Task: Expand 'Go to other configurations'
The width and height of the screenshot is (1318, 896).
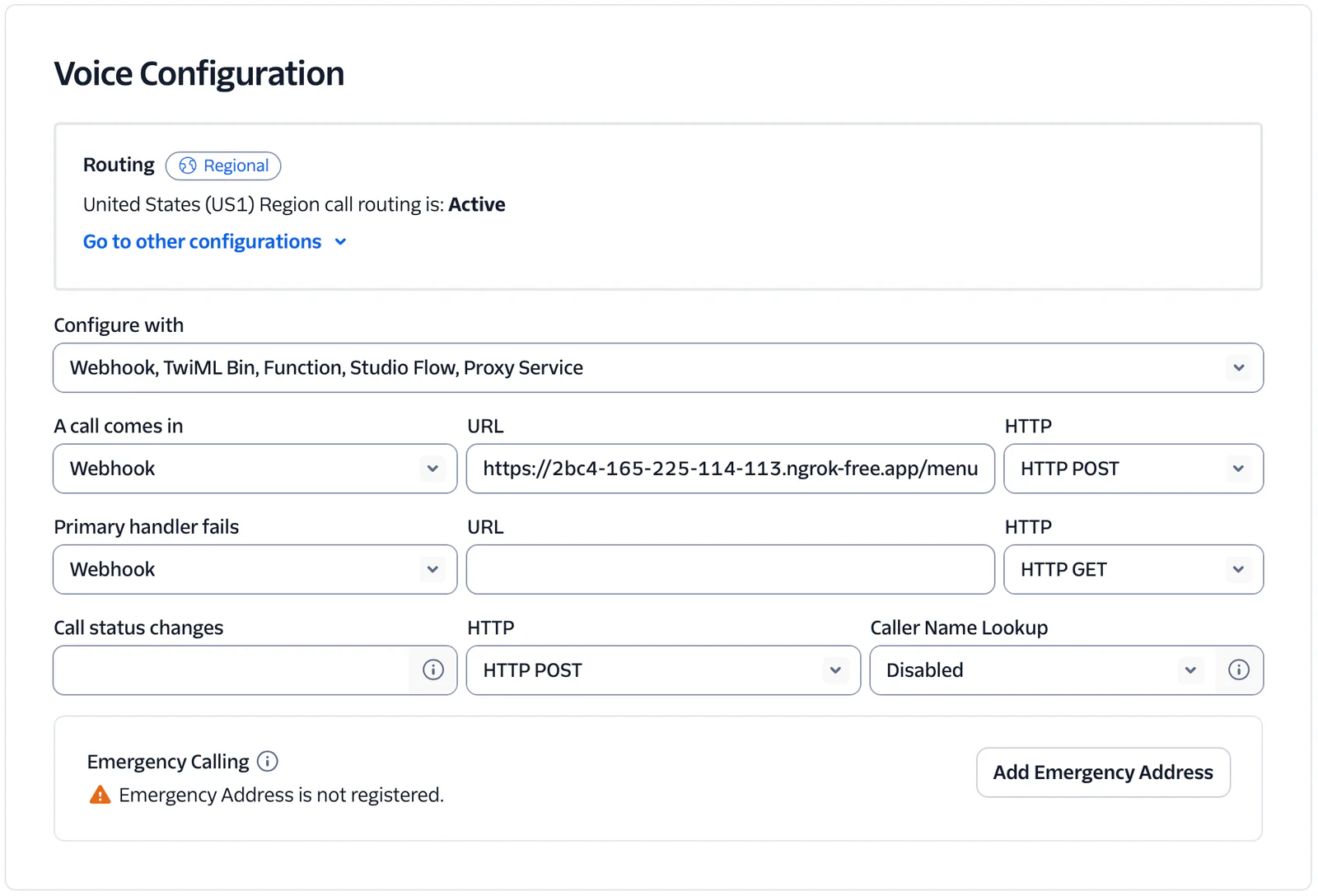Action: [341, 241]
